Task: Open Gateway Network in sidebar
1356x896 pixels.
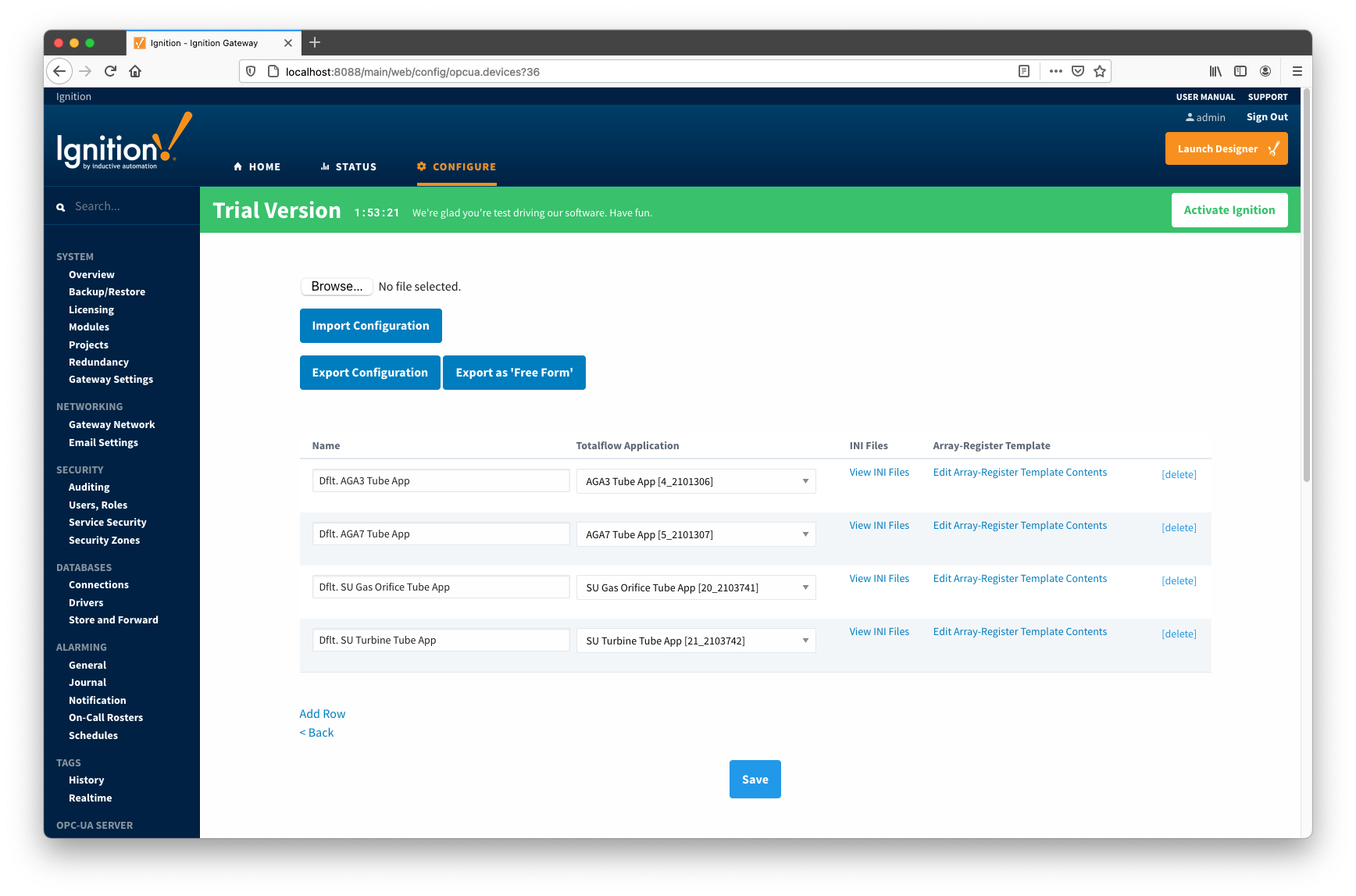Action: tap(112, 425)
